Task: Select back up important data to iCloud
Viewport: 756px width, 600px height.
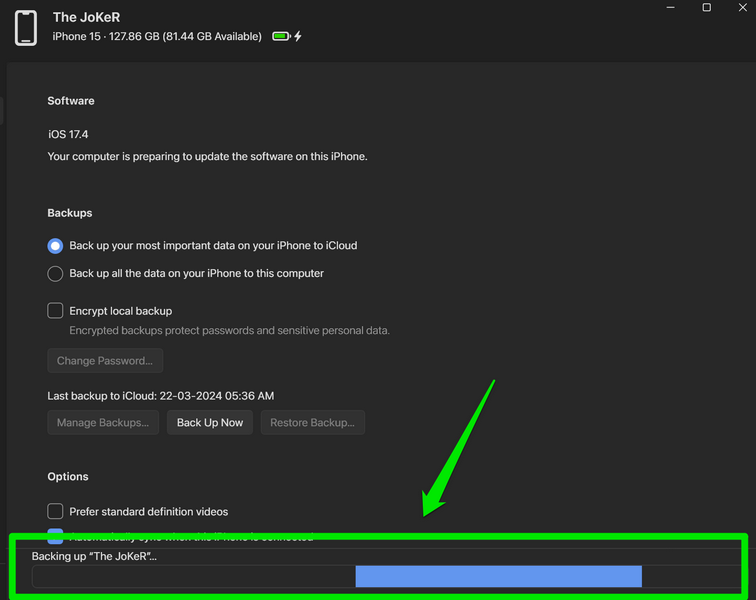Action: pyautogui.click(x=56, y=246)
